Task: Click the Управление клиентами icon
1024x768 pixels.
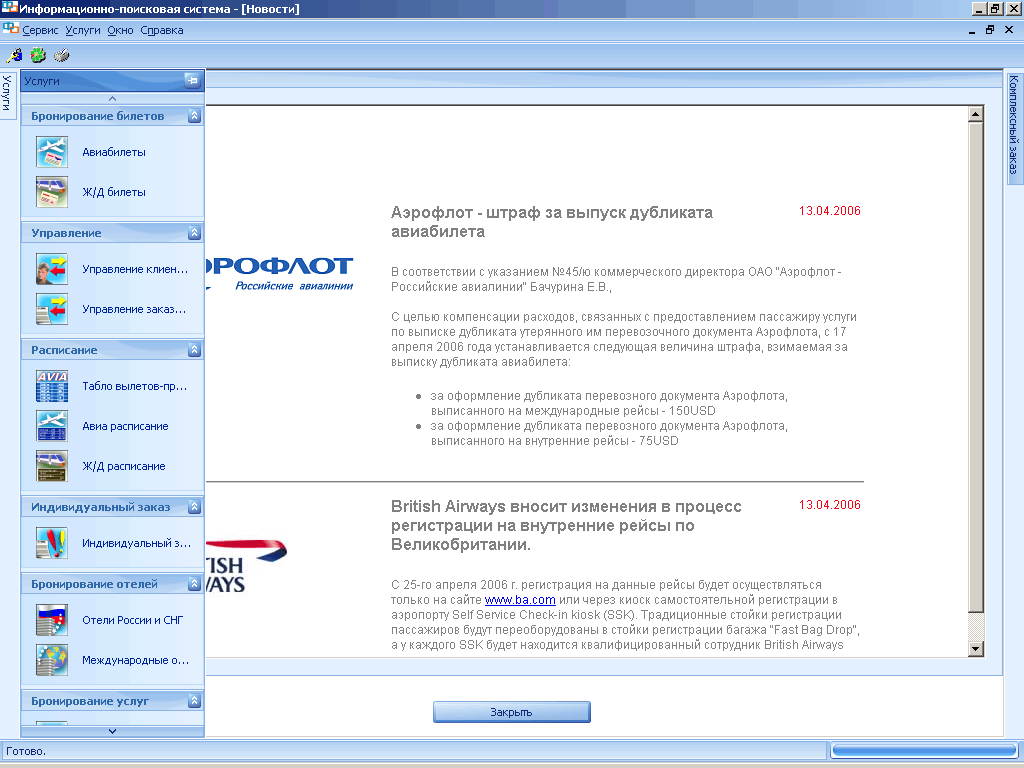Action: click(x=52, y=269)
